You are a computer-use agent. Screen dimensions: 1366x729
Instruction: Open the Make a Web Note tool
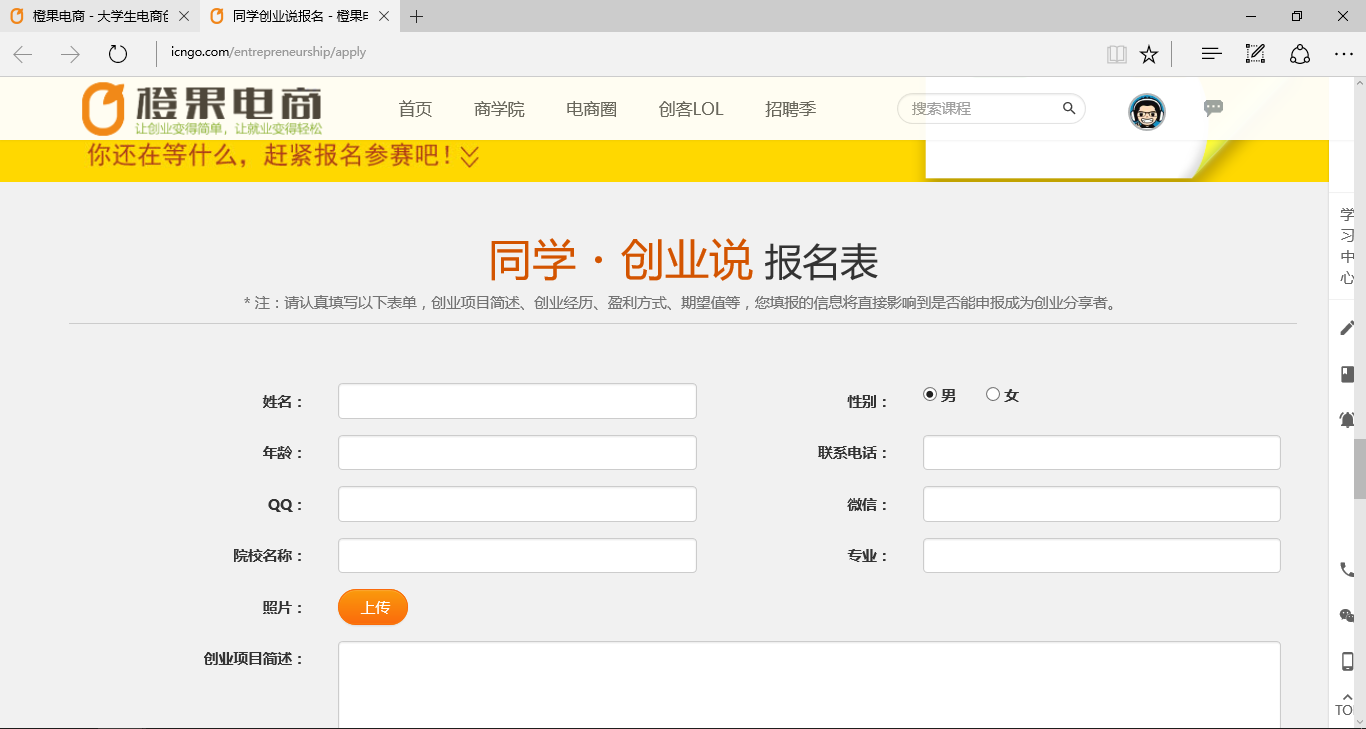pyautogui.click(x=1255, y=54)
